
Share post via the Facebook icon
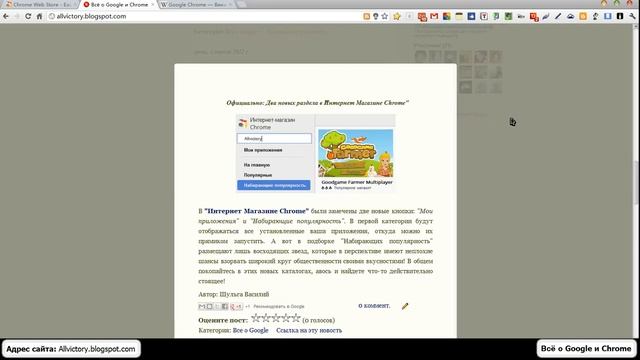(x=224, y=306)
